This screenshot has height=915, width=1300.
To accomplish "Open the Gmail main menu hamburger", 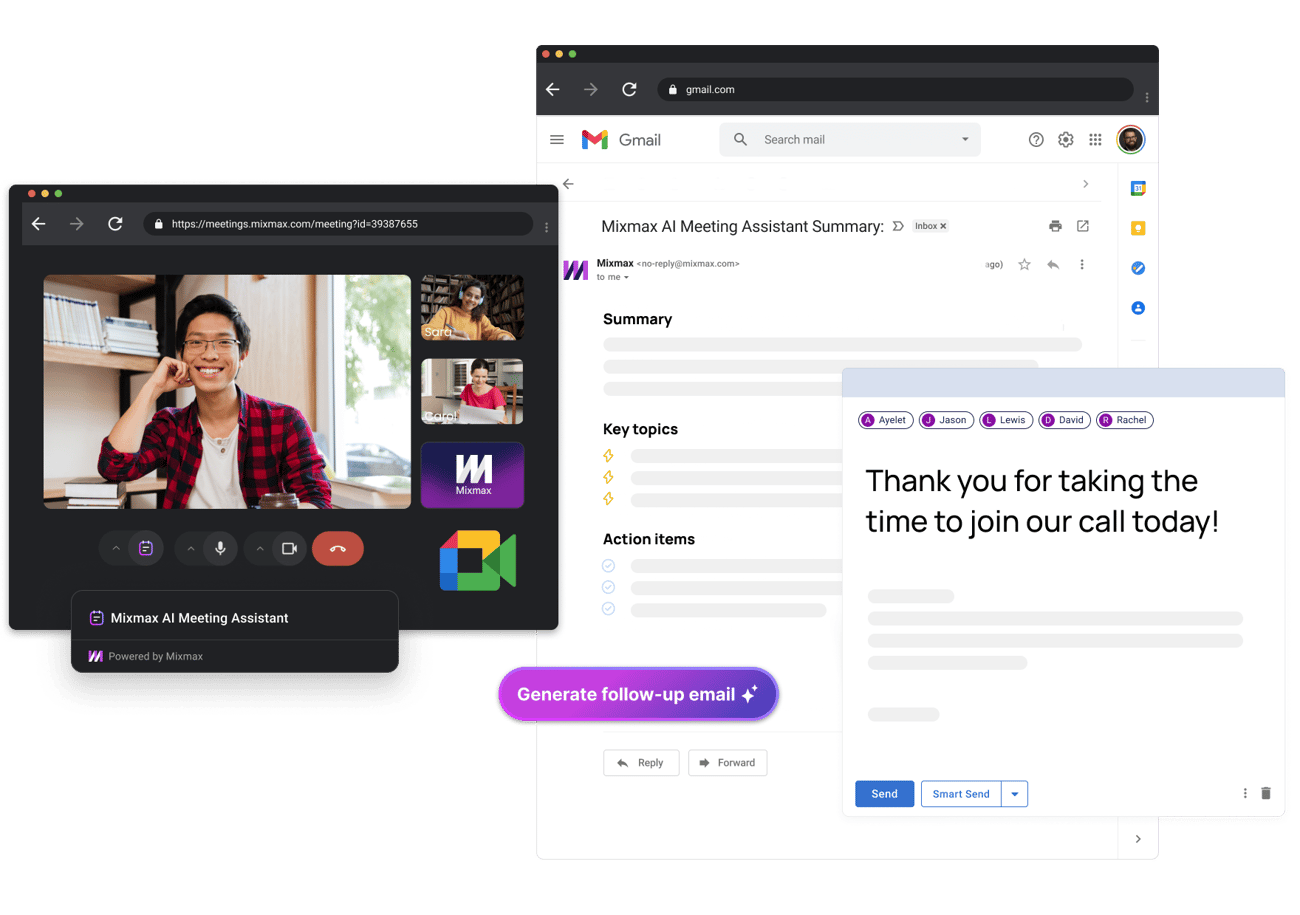I will (x=557, y=140).
